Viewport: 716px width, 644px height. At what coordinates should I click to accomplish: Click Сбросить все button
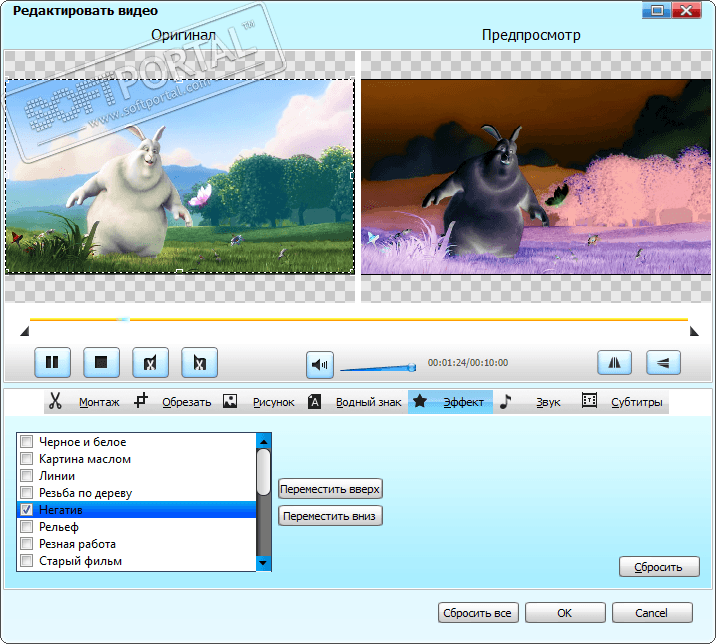pos(478,612)
